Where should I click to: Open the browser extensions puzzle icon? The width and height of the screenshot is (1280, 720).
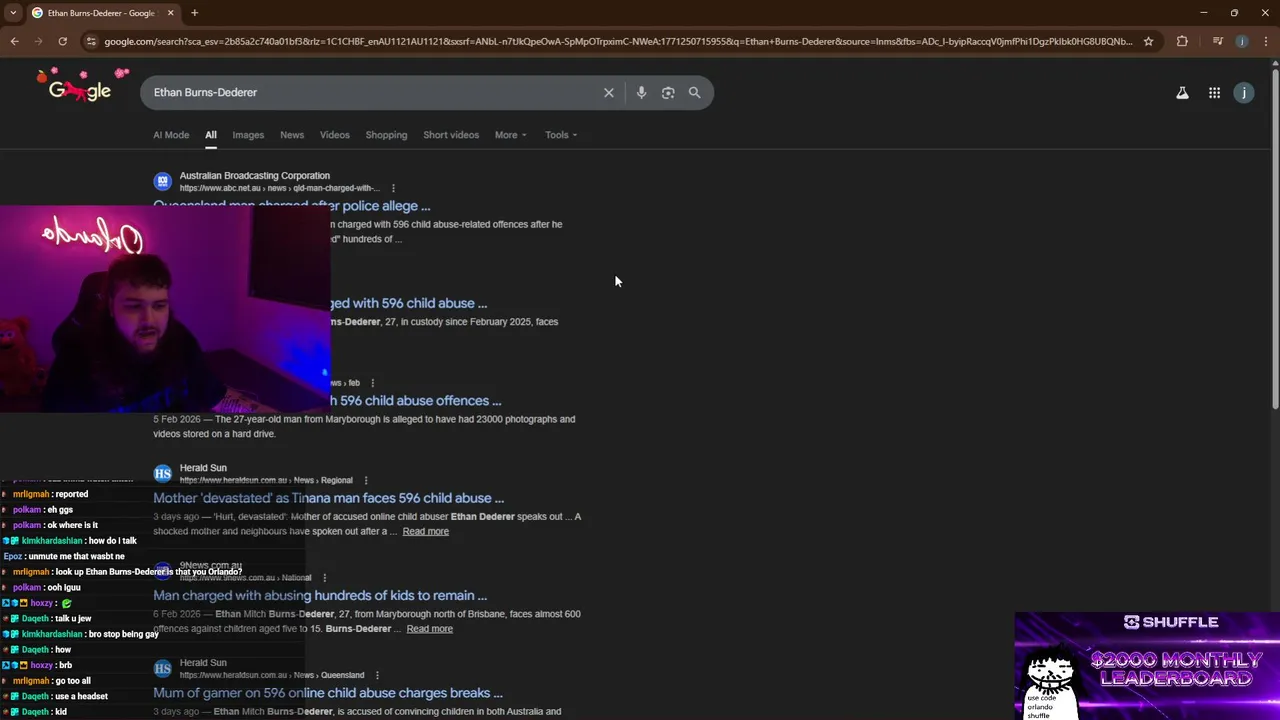tap(1182, 41)
